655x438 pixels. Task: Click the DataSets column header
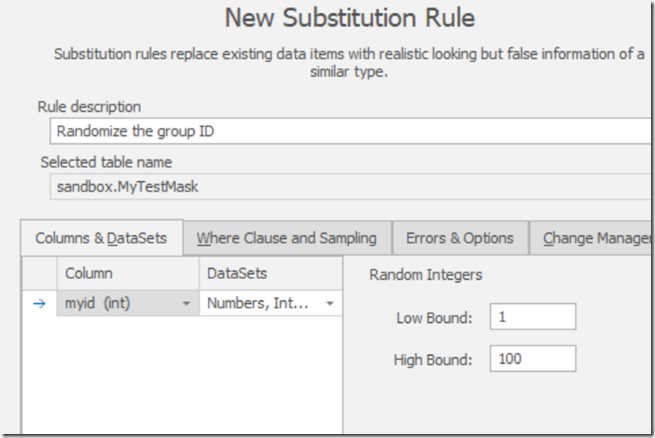coord(270,273)
